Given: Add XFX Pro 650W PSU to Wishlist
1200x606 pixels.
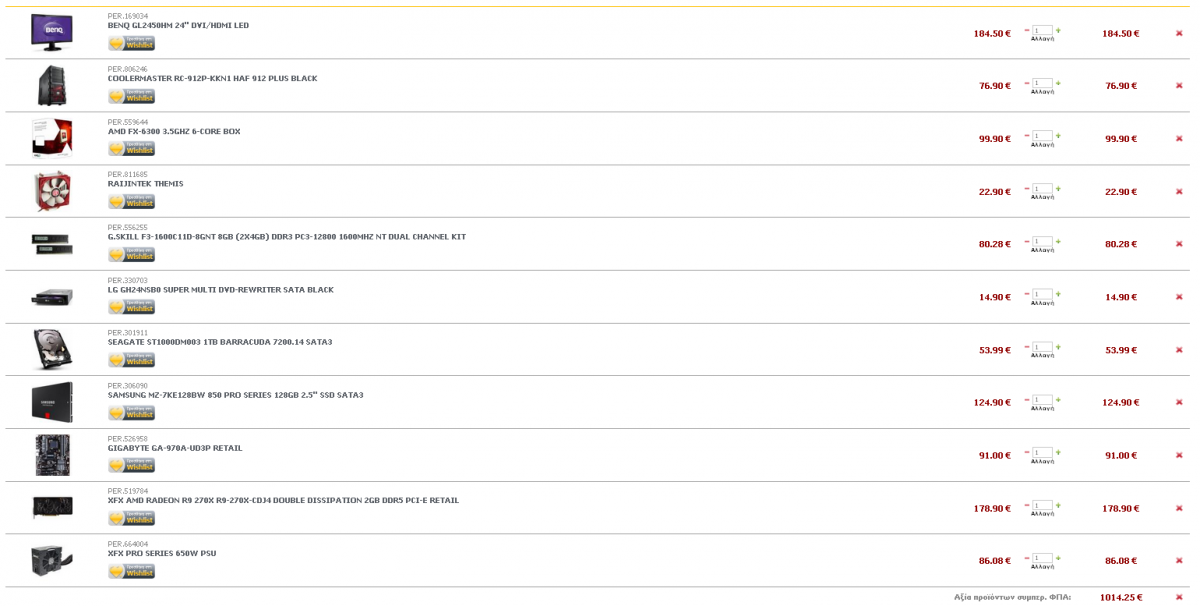Looking at the screenshot, I should tap(131, 571).
